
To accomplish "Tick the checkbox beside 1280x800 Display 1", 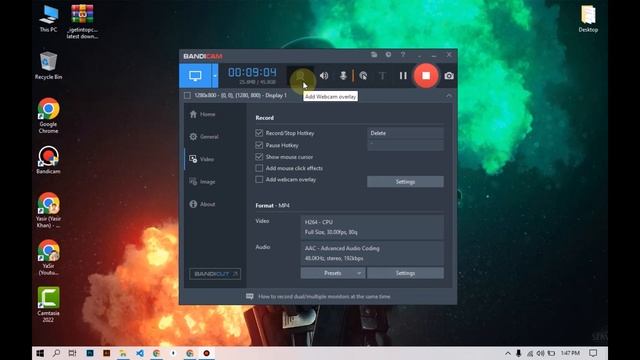I will (x=187, y=96).
